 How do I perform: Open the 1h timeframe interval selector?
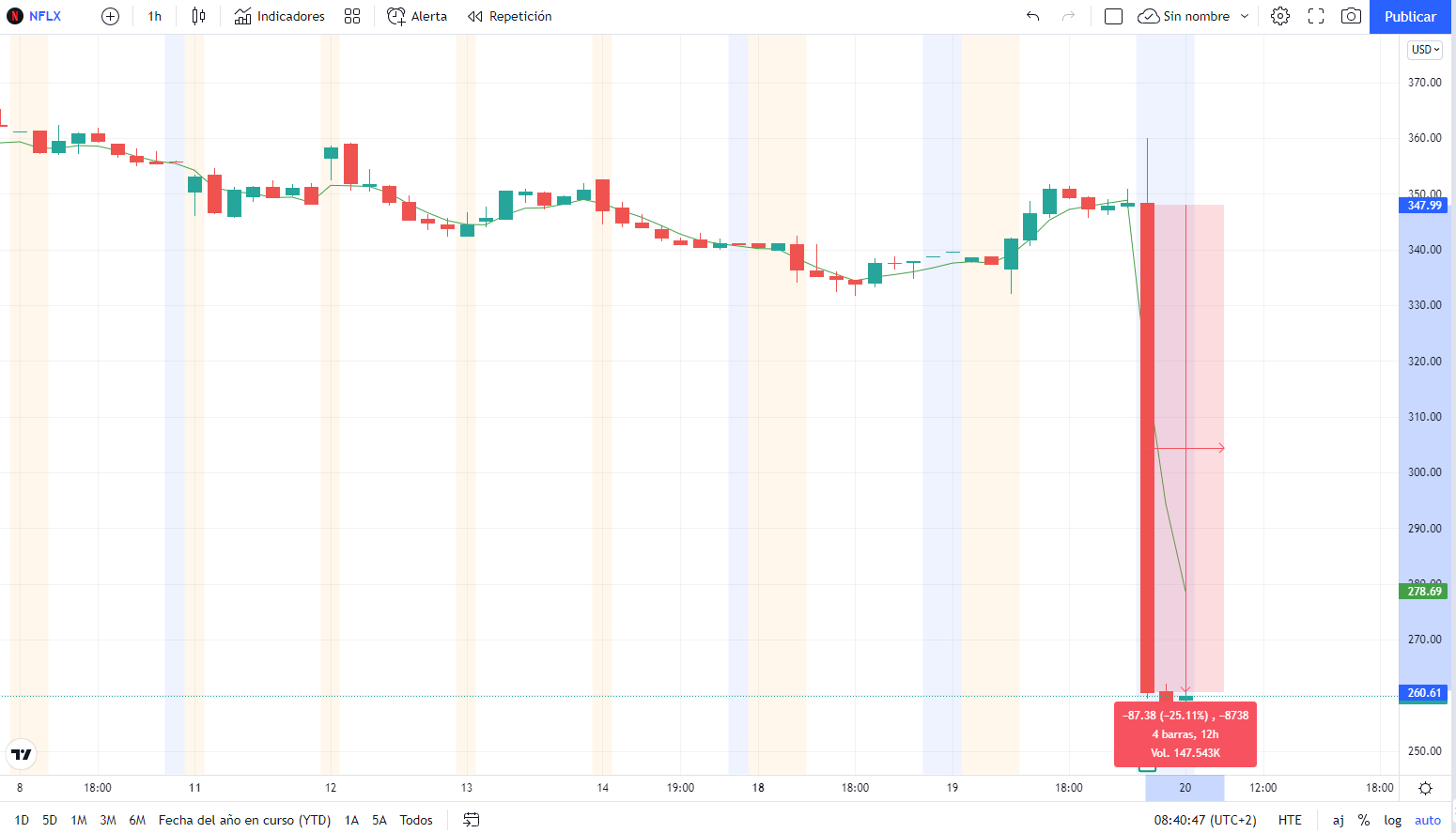(x=155, y=17)
